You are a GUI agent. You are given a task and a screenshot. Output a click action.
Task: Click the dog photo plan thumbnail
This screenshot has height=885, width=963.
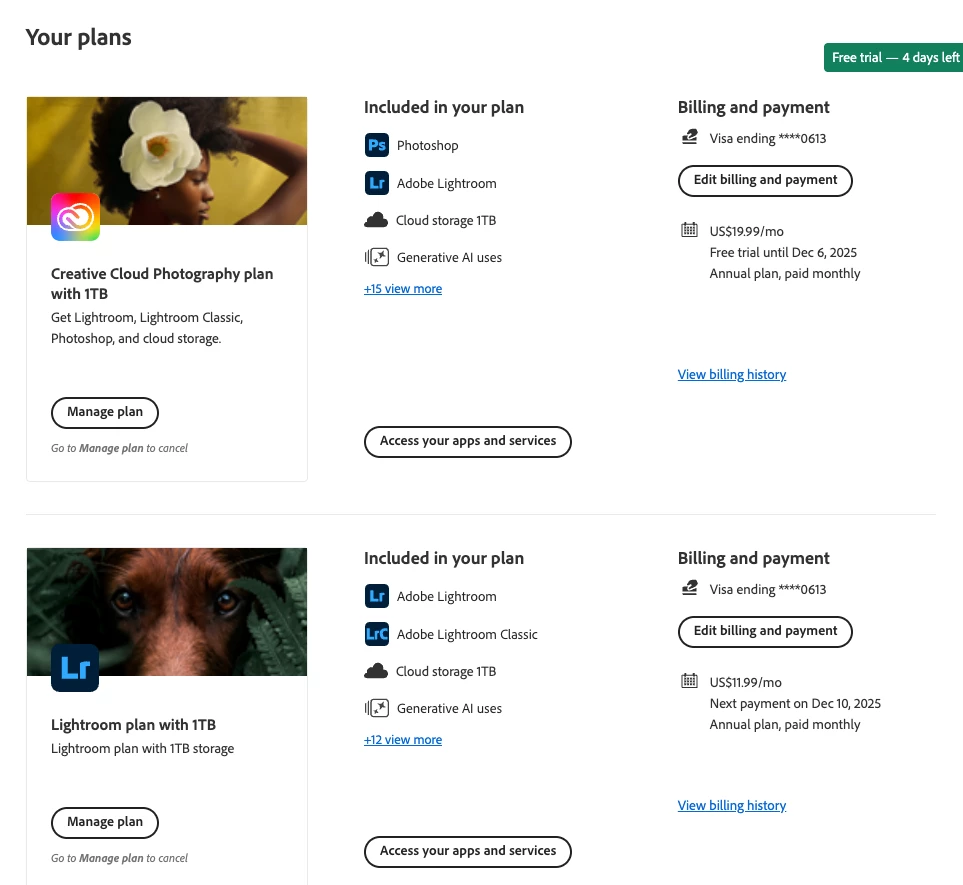(x=167, y=612)
